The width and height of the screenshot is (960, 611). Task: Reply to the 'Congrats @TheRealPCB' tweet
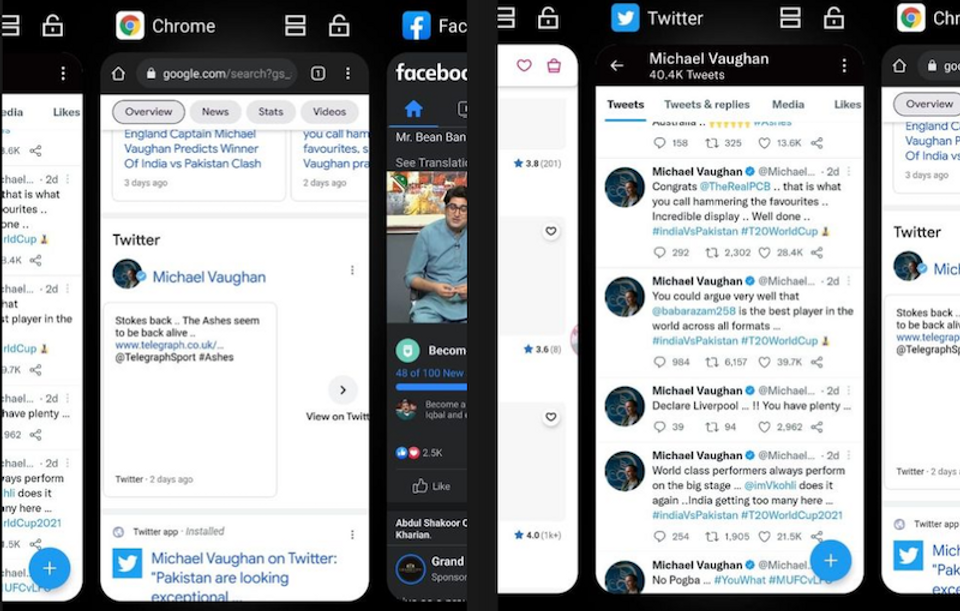659,252
